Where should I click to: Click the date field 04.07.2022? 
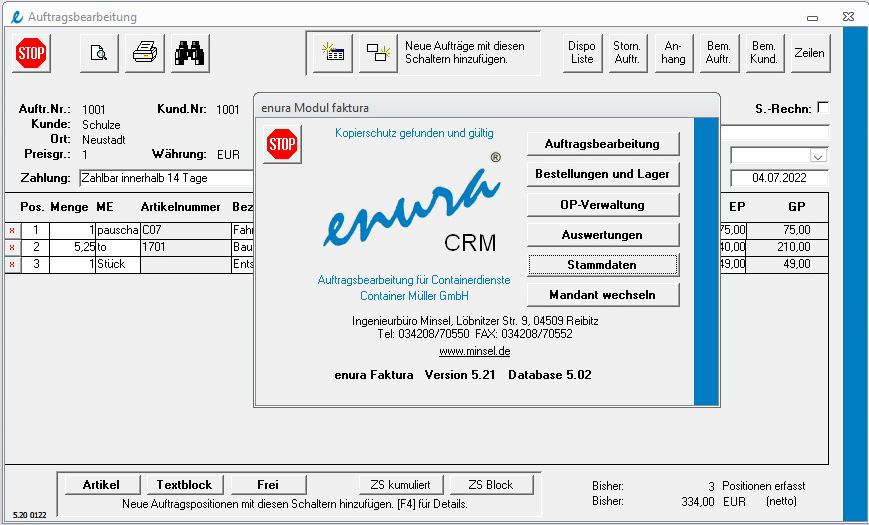pyautogui.click(x=779, y=178)
